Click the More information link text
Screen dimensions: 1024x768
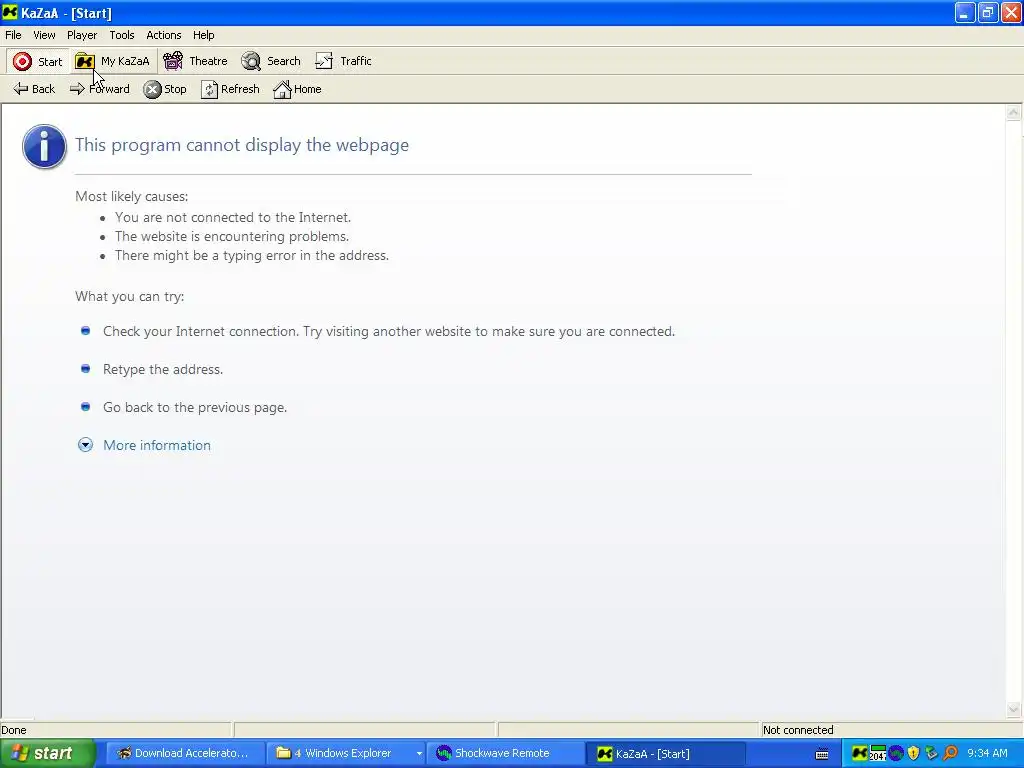157,445
